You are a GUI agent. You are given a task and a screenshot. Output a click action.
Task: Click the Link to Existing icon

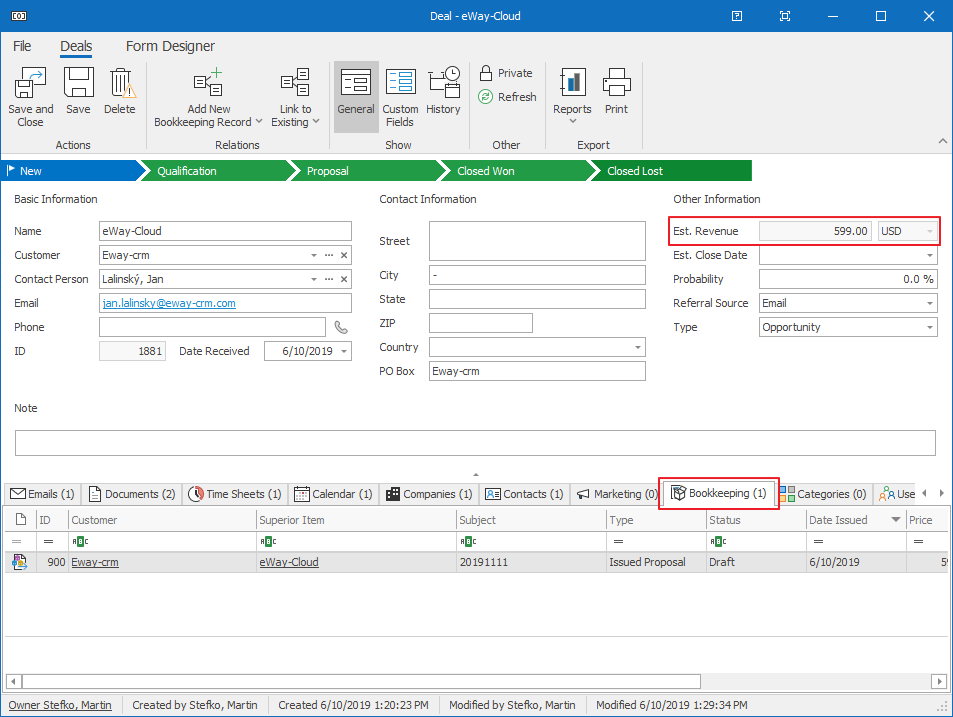coord(295,83)
